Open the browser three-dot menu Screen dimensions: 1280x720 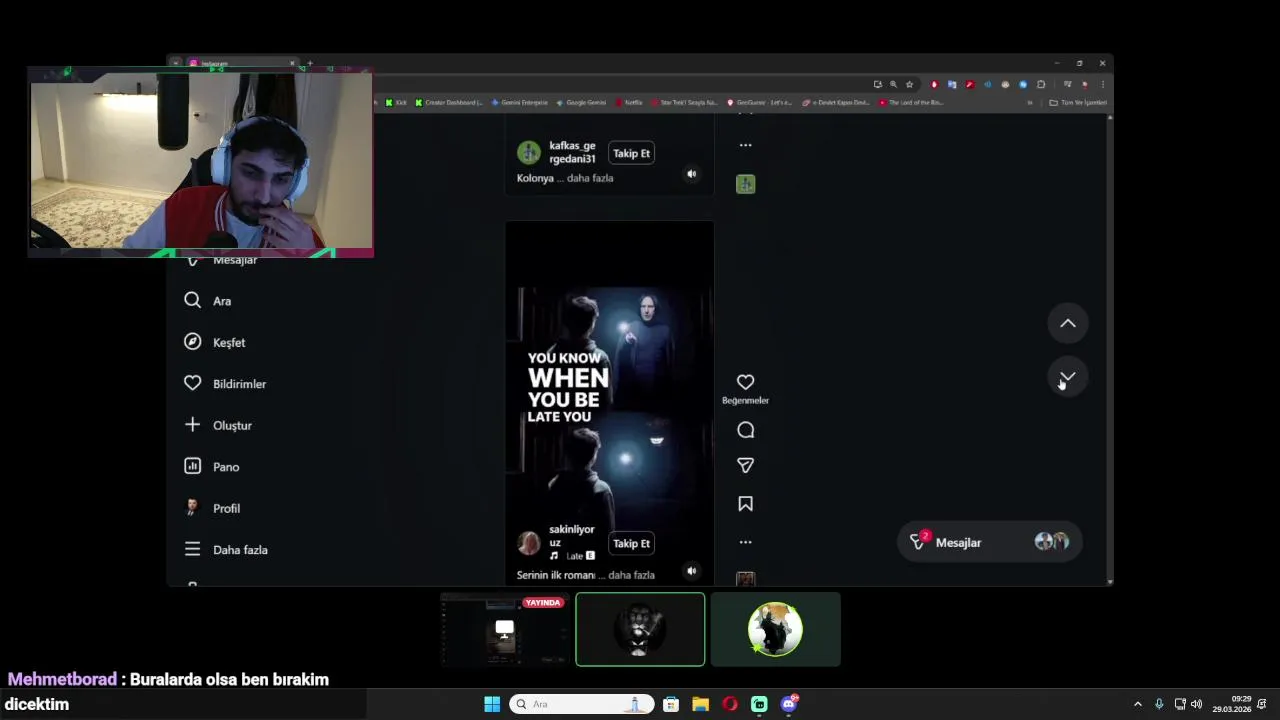point(1102,84)
